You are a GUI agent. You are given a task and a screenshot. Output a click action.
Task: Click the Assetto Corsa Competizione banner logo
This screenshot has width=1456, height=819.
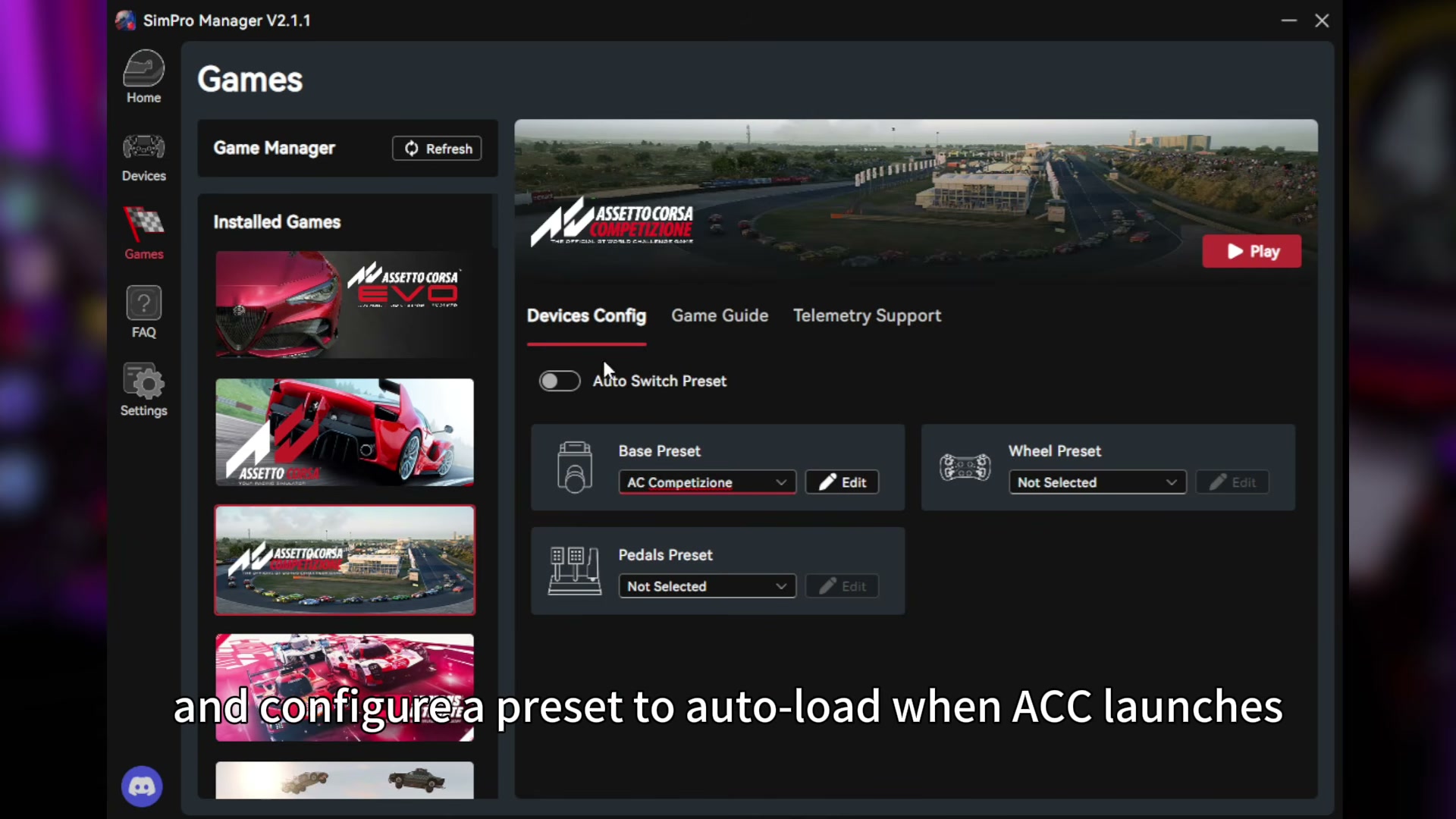611,222
